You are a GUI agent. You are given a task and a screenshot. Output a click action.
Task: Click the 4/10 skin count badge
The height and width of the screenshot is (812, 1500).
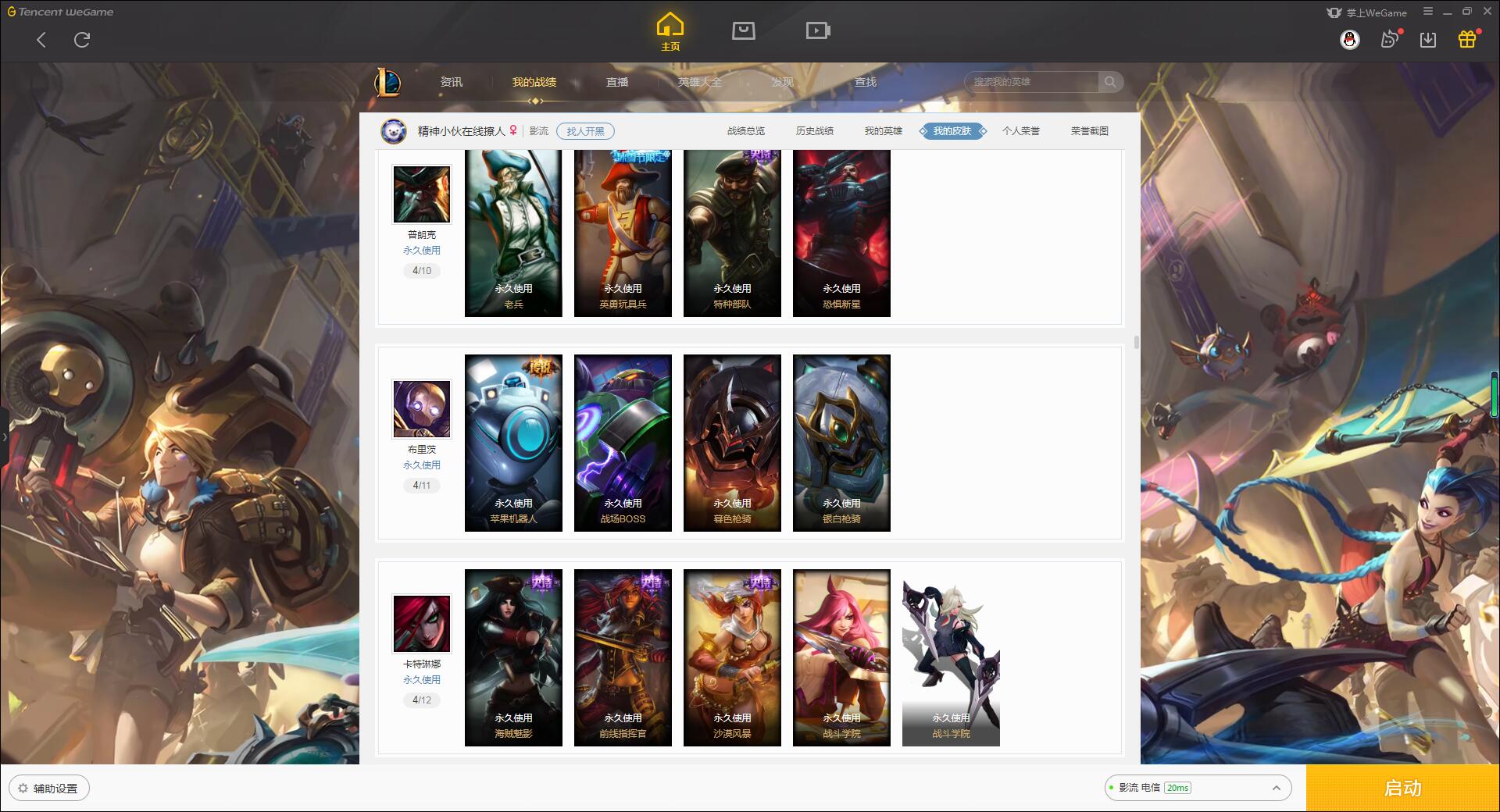point(422,271)
